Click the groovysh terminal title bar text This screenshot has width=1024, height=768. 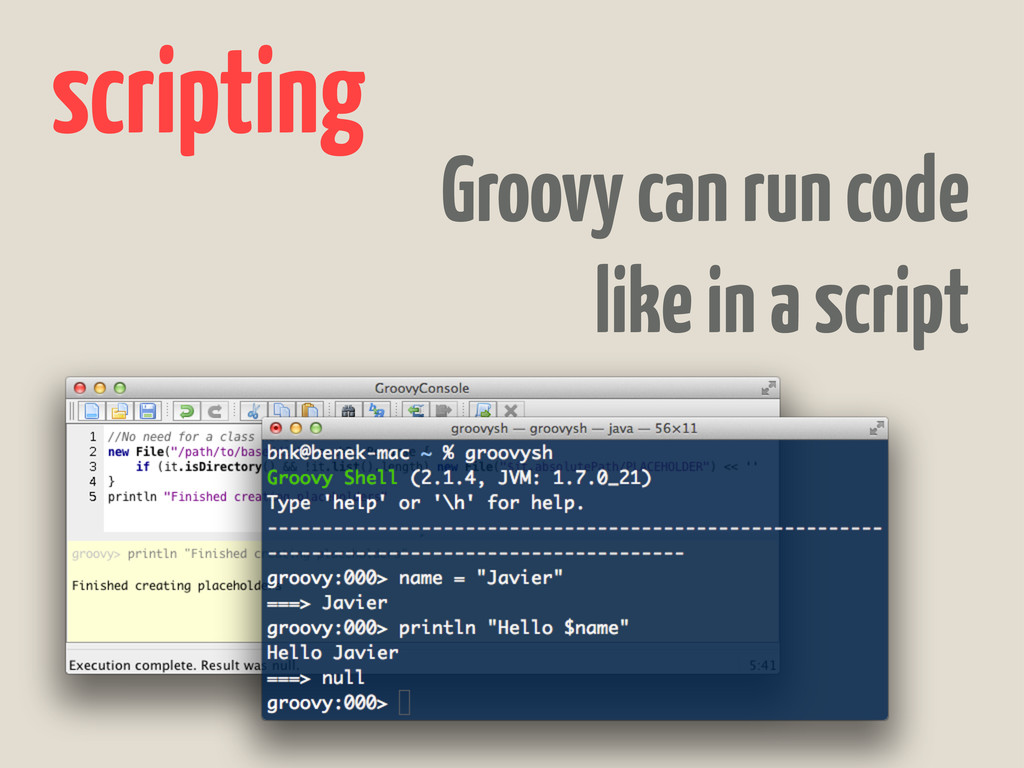pyautogui.click(x=574, y=428)
